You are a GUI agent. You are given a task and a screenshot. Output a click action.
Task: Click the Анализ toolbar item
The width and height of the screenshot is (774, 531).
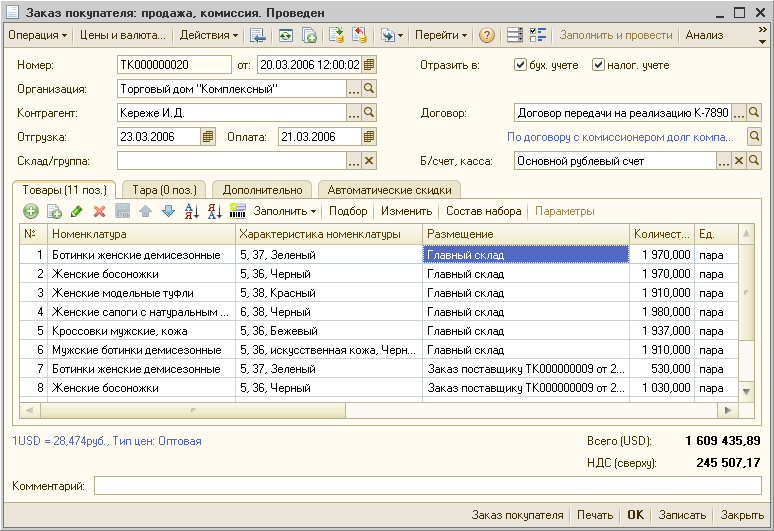[x=704, y=35]
